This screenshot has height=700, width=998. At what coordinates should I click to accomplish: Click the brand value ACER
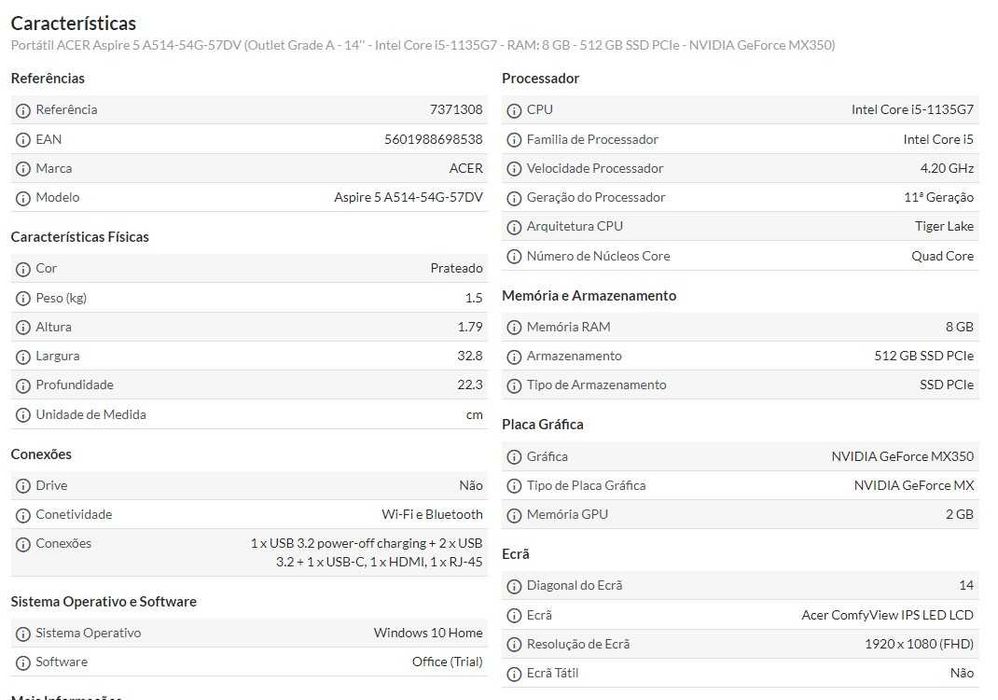466,169
